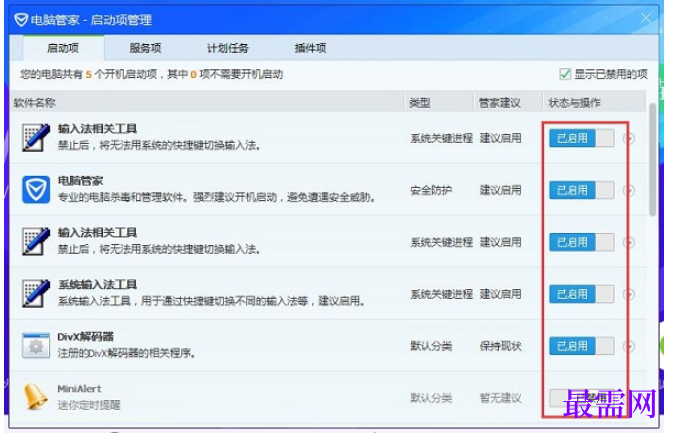Click the 系统输入法工具 pen icon

[x=35, y=293]
